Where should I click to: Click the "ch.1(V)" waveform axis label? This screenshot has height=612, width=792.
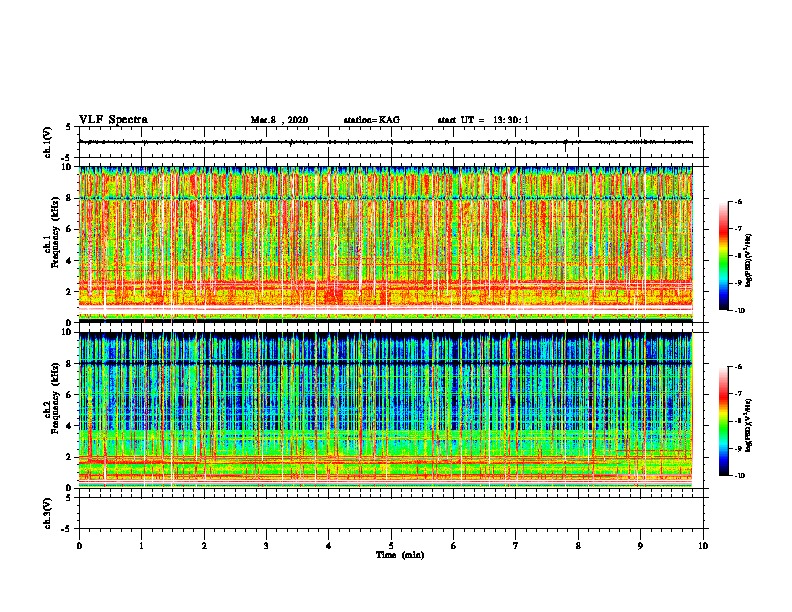point(48,142)
